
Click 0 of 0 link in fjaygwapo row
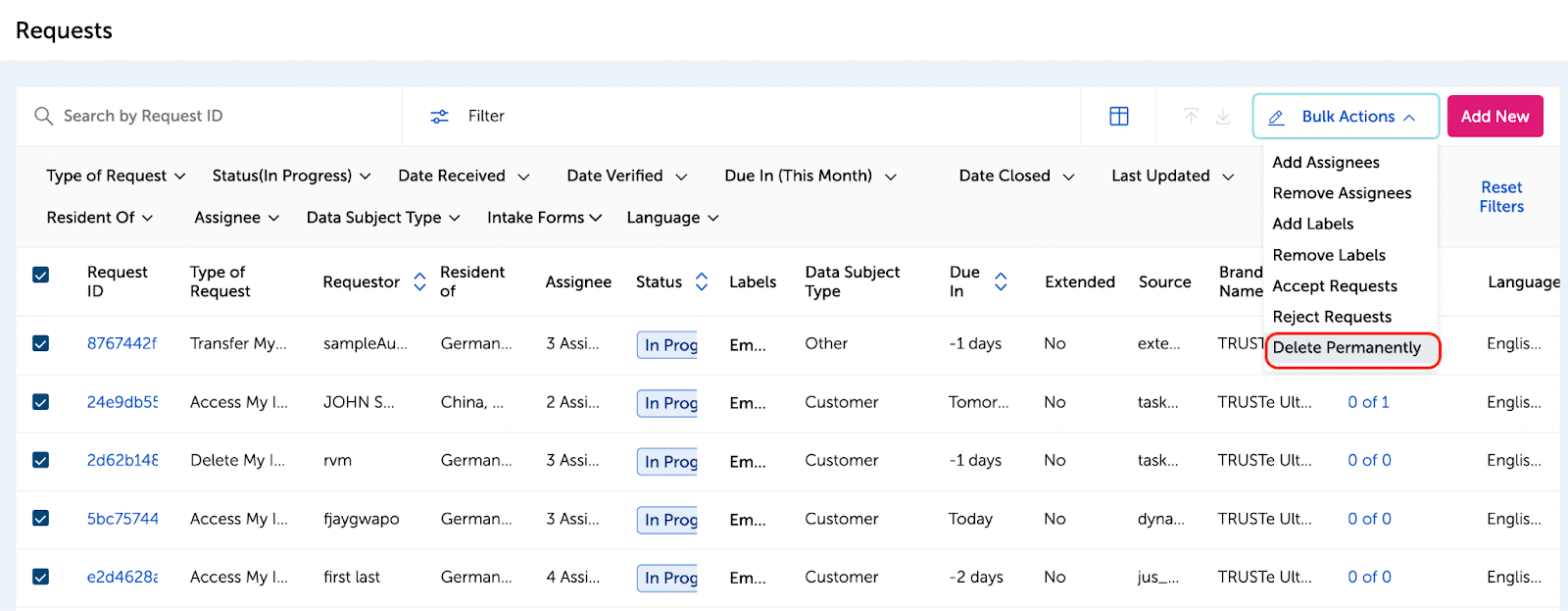1369,519
